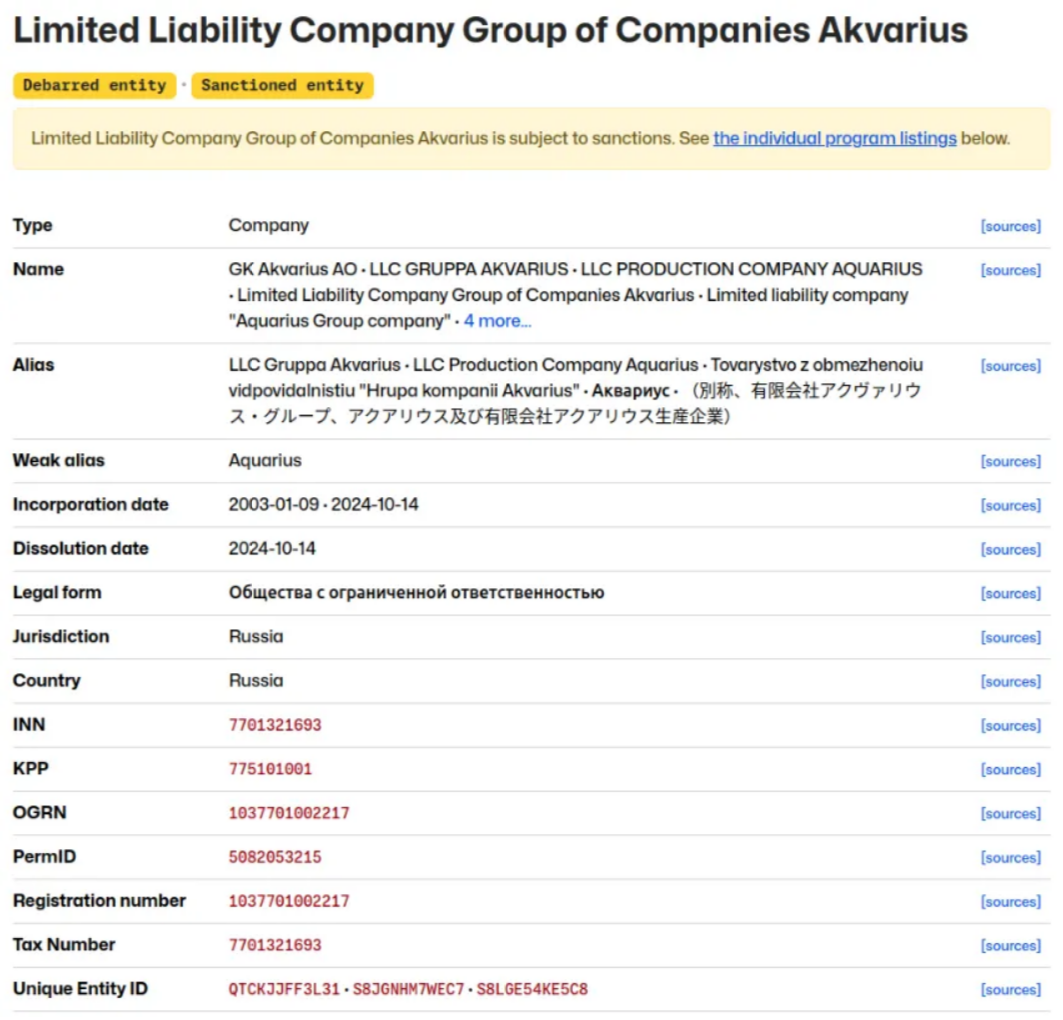
Task: Open sources link for Legal form row
Action: coord(1010,594)
